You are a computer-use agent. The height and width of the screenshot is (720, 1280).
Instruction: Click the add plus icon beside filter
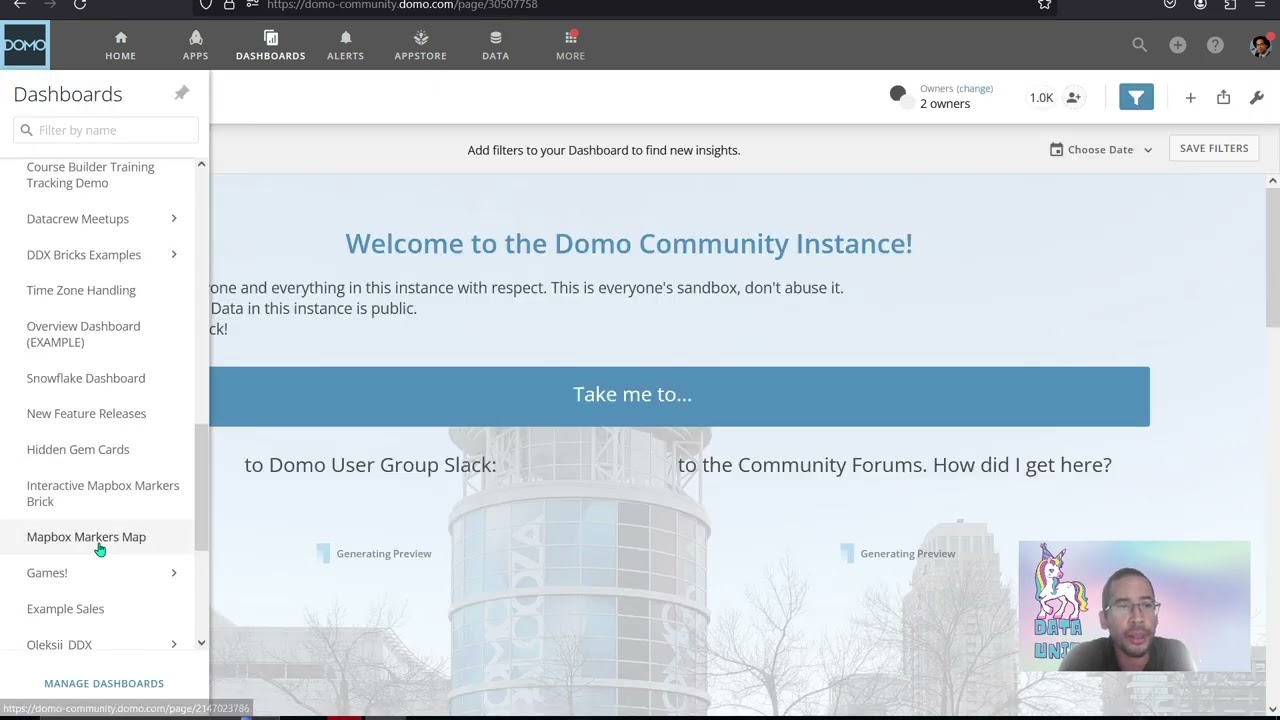pos(1190,98)
